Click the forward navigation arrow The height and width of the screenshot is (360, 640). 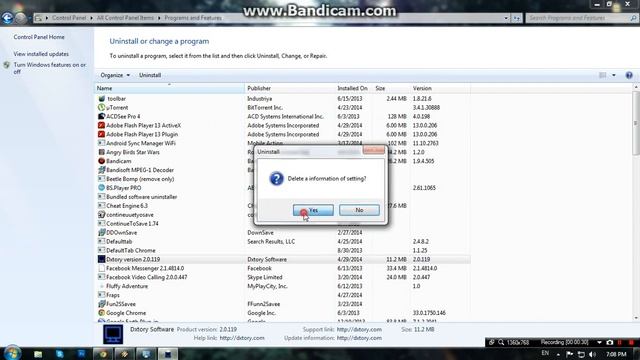tap(20, 18)
